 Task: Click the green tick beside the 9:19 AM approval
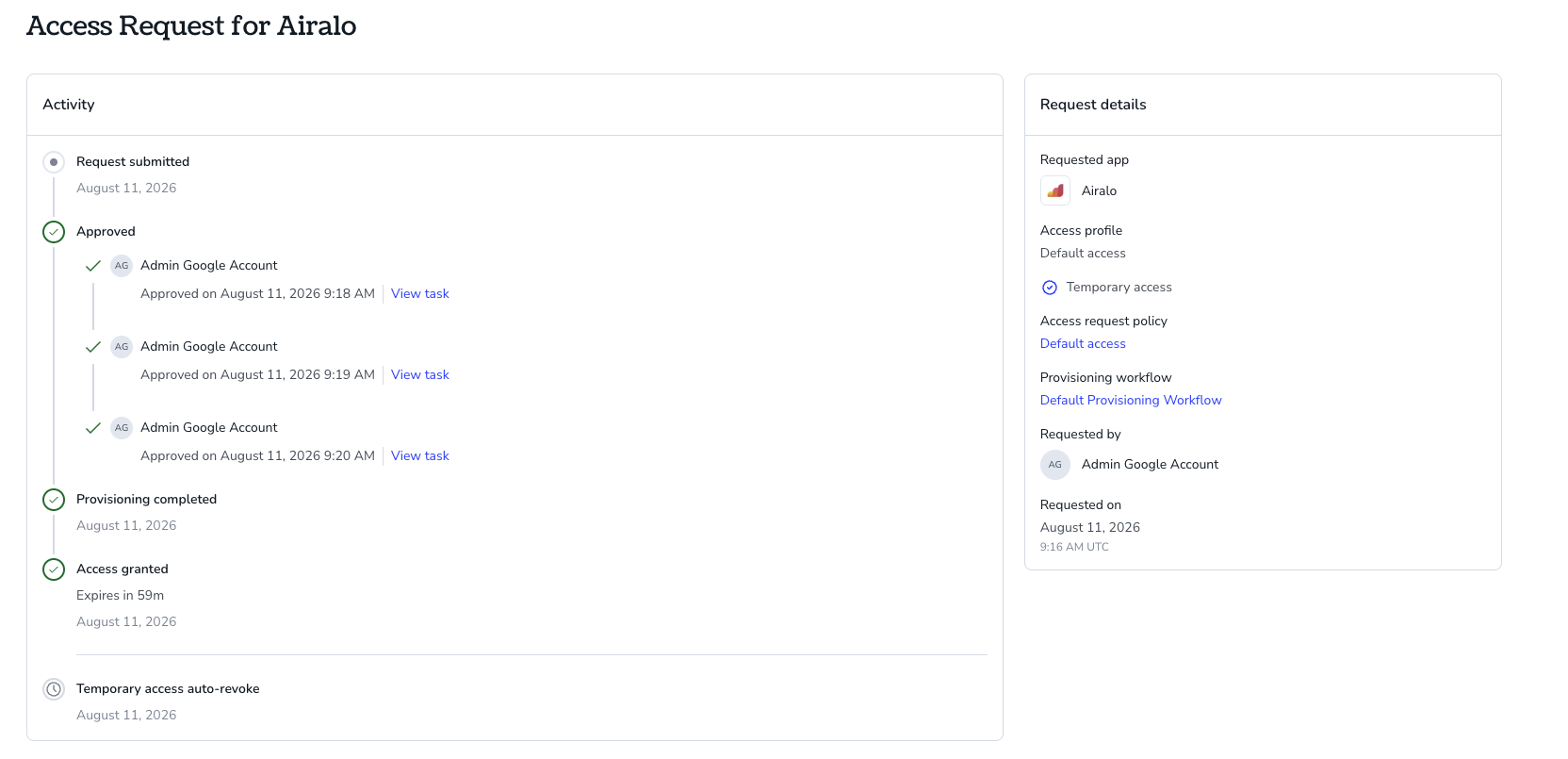pos(93,347)
